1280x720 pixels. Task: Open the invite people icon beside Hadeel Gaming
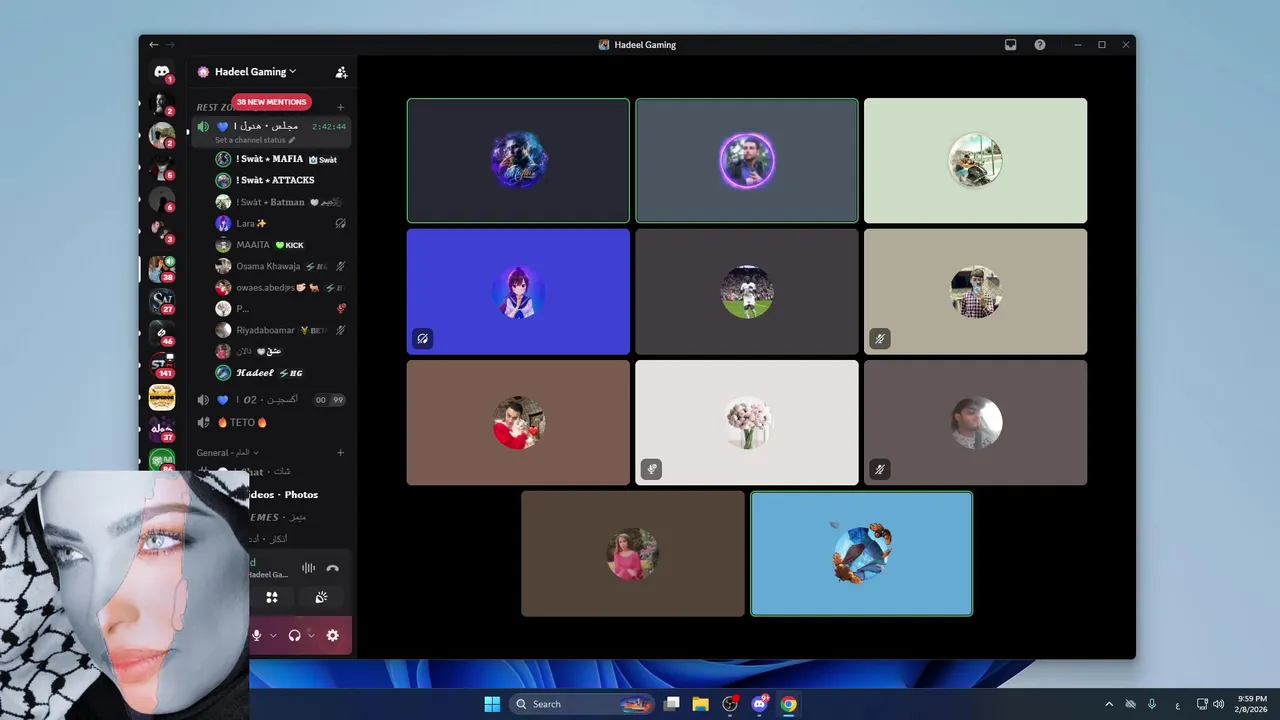point(341,72)
